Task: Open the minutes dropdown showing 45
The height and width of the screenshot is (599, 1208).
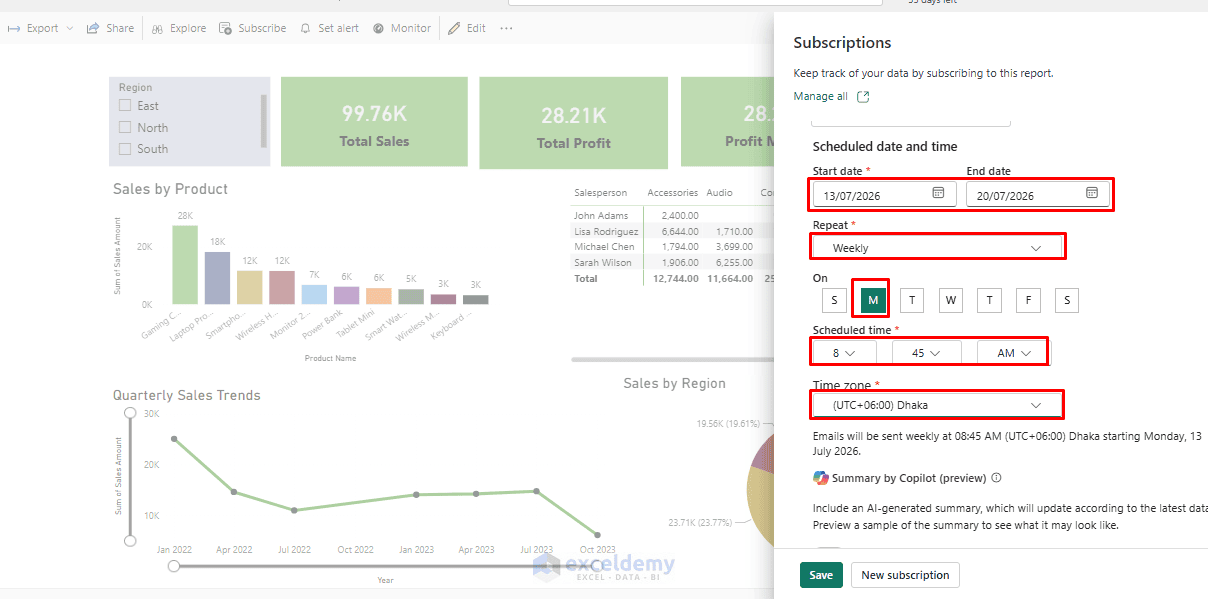Action: point(927,353)
